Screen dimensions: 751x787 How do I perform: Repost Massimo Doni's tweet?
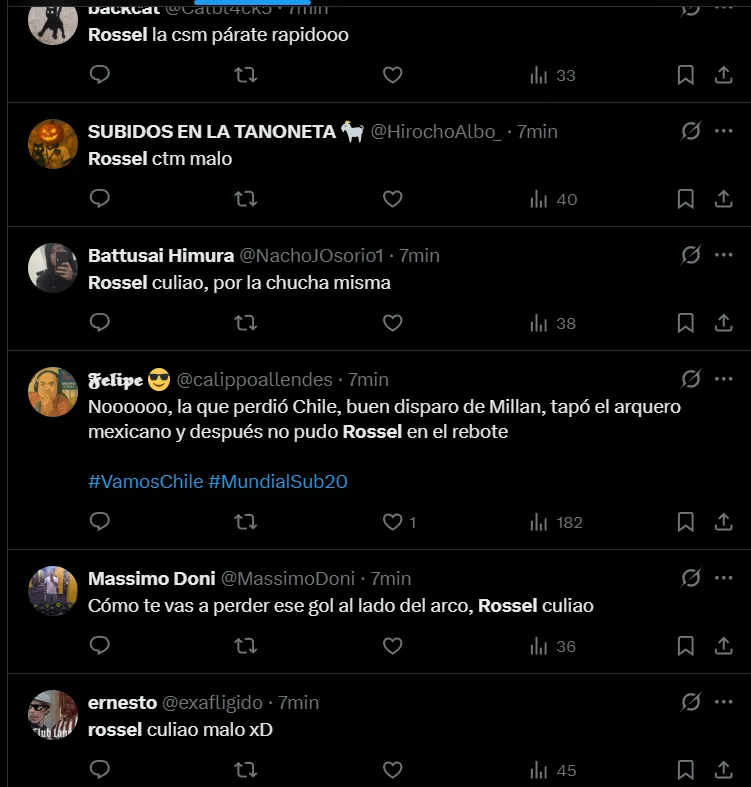click(x=245, y=645)
